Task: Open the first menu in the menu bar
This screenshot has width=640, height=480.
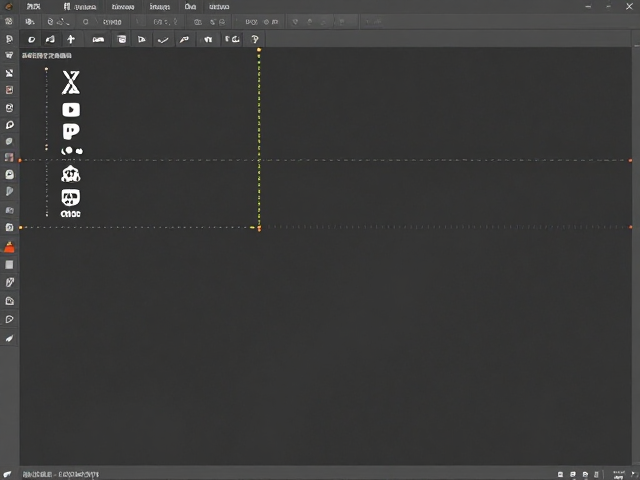Action: click(33, 7)
